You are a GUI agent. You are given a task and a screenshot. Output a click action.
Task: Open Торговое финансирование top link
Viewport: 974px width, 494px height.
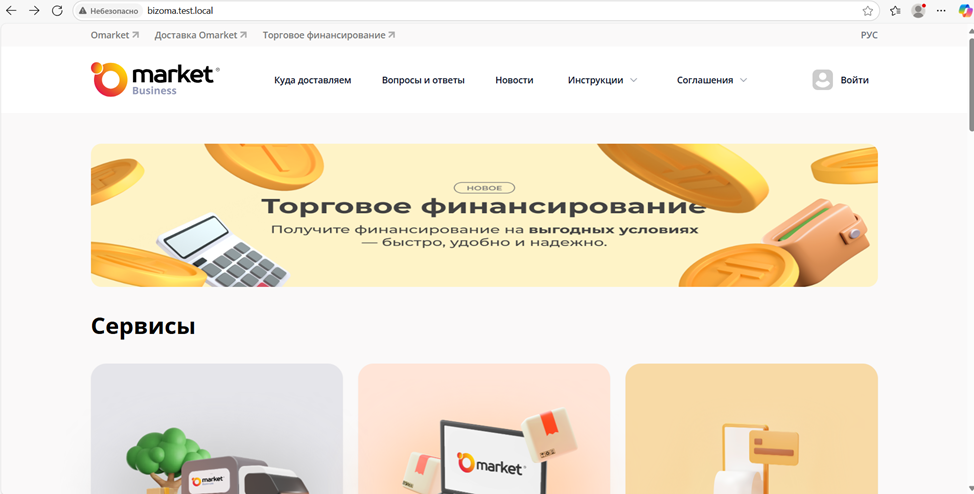[x=329, y=35]
